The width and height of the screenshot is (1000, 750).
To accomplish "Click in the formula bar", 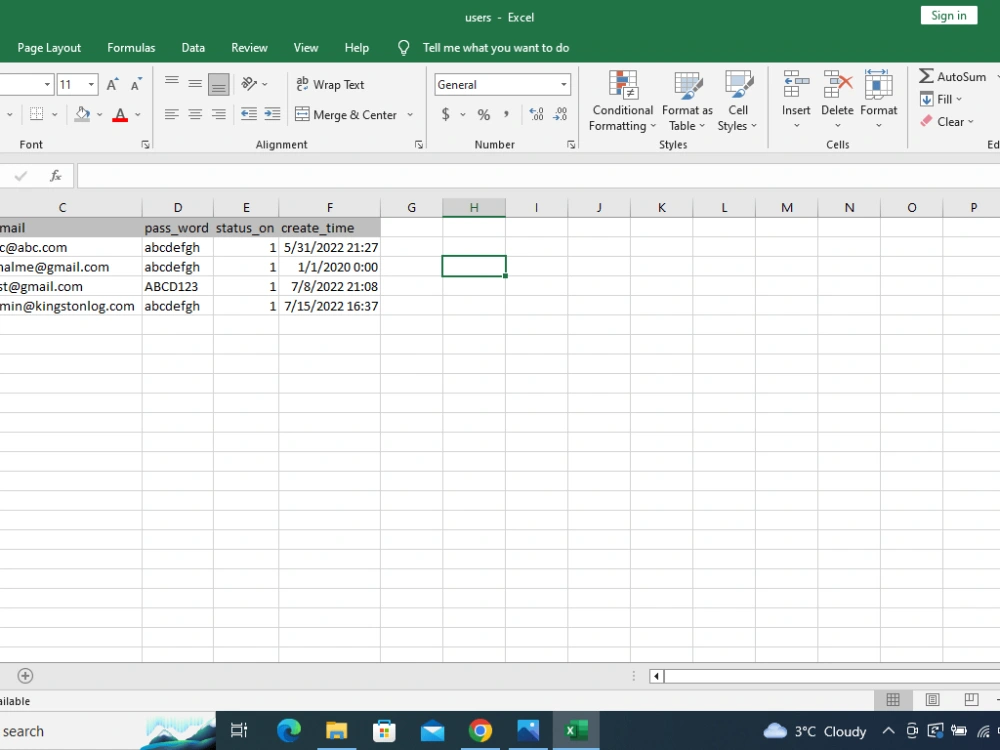I will pos(538,176).
